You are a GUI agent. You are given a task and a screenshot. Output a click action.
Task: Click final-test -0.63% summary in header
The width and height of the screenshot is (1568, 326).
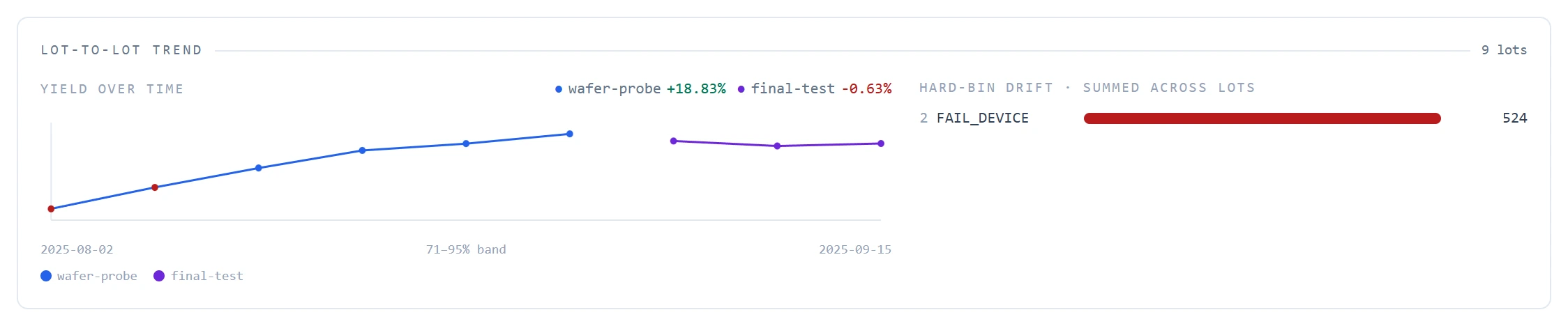coord(814,88)
